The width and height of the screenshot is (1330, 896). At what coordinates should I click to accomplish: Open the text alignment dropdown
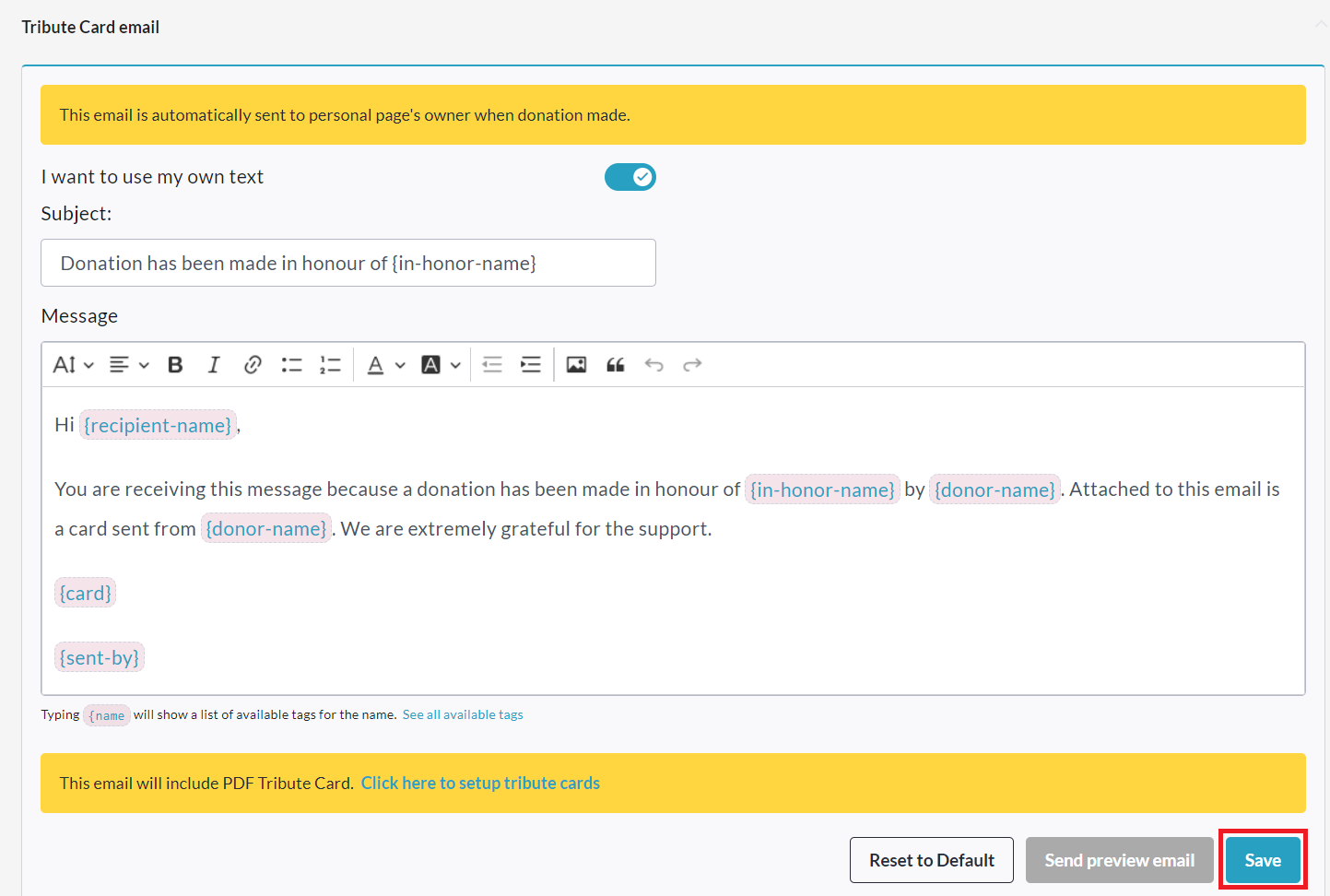click(x=129, y=365)
